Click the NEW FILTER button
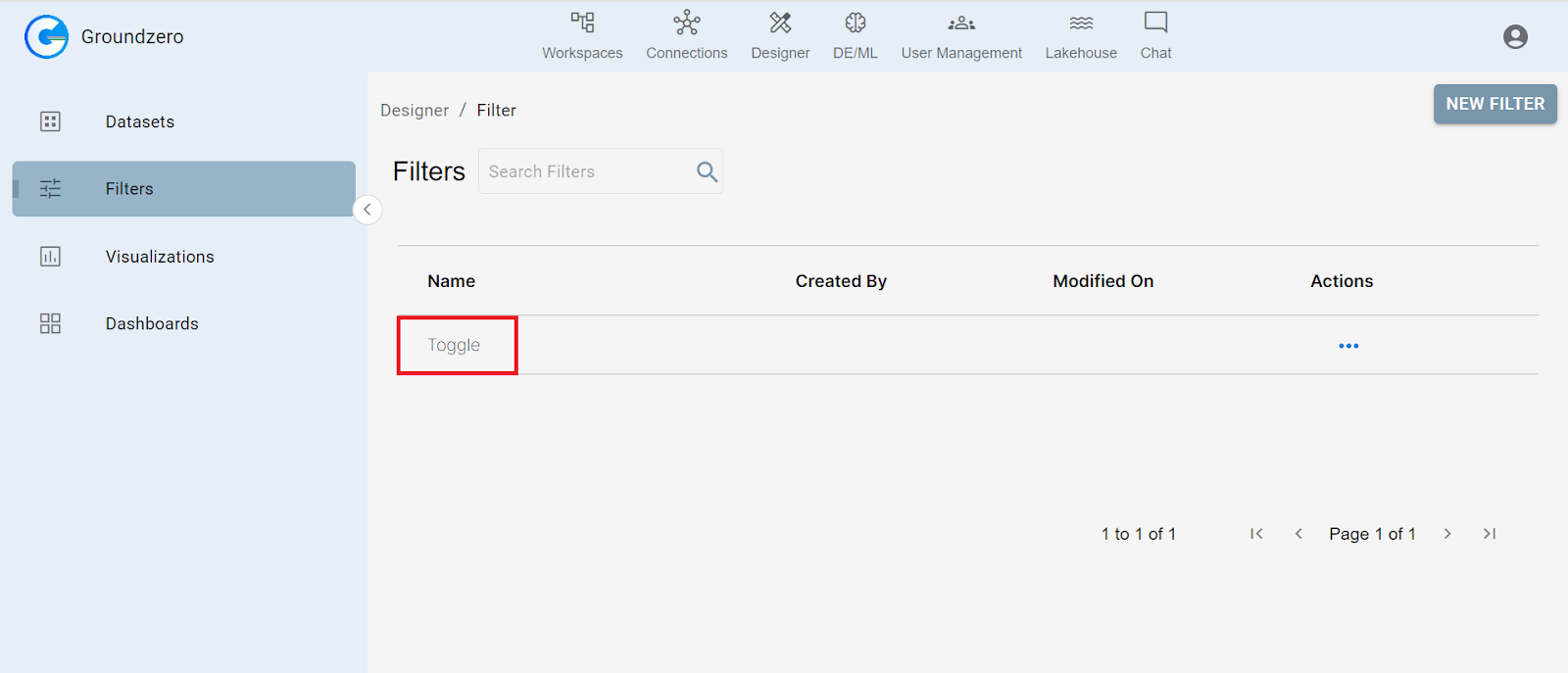Screen dimensions: 1568x673 click(1494, 104)
